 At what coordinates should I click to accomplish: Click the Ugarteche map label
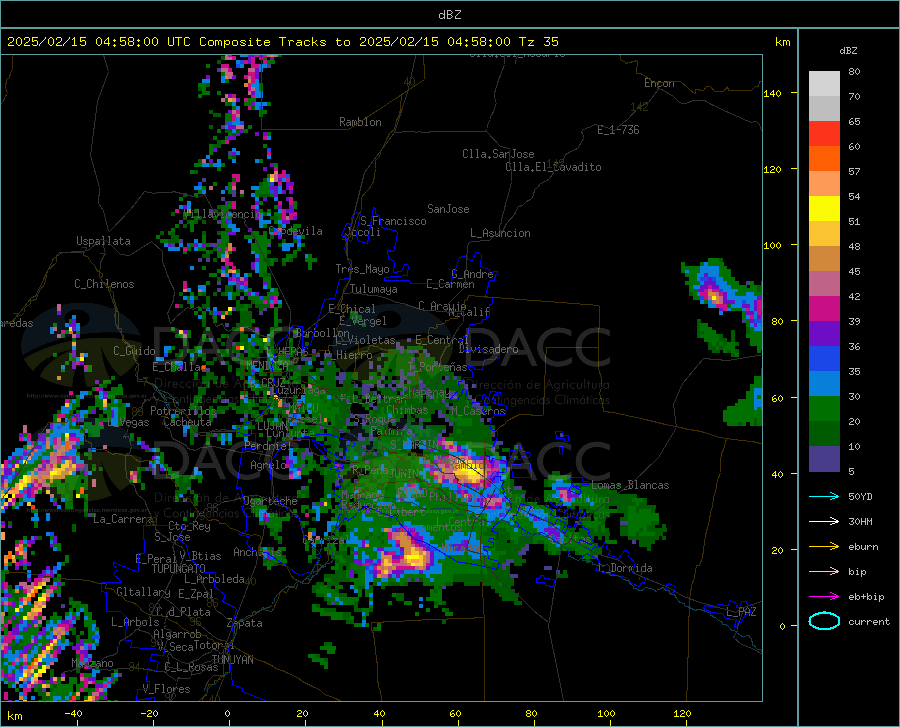point(270,501)
